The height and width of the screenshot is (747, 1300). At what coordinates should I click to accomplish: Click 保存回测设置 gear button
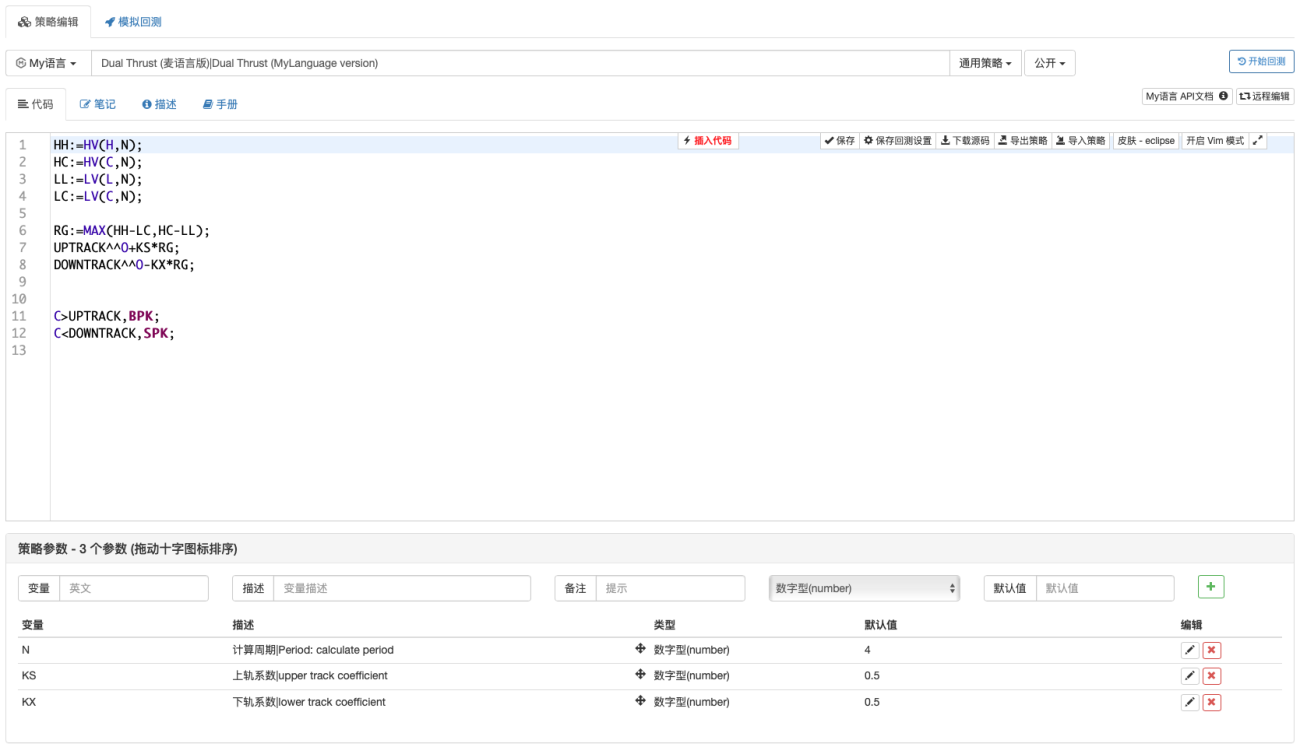(898, 141)
